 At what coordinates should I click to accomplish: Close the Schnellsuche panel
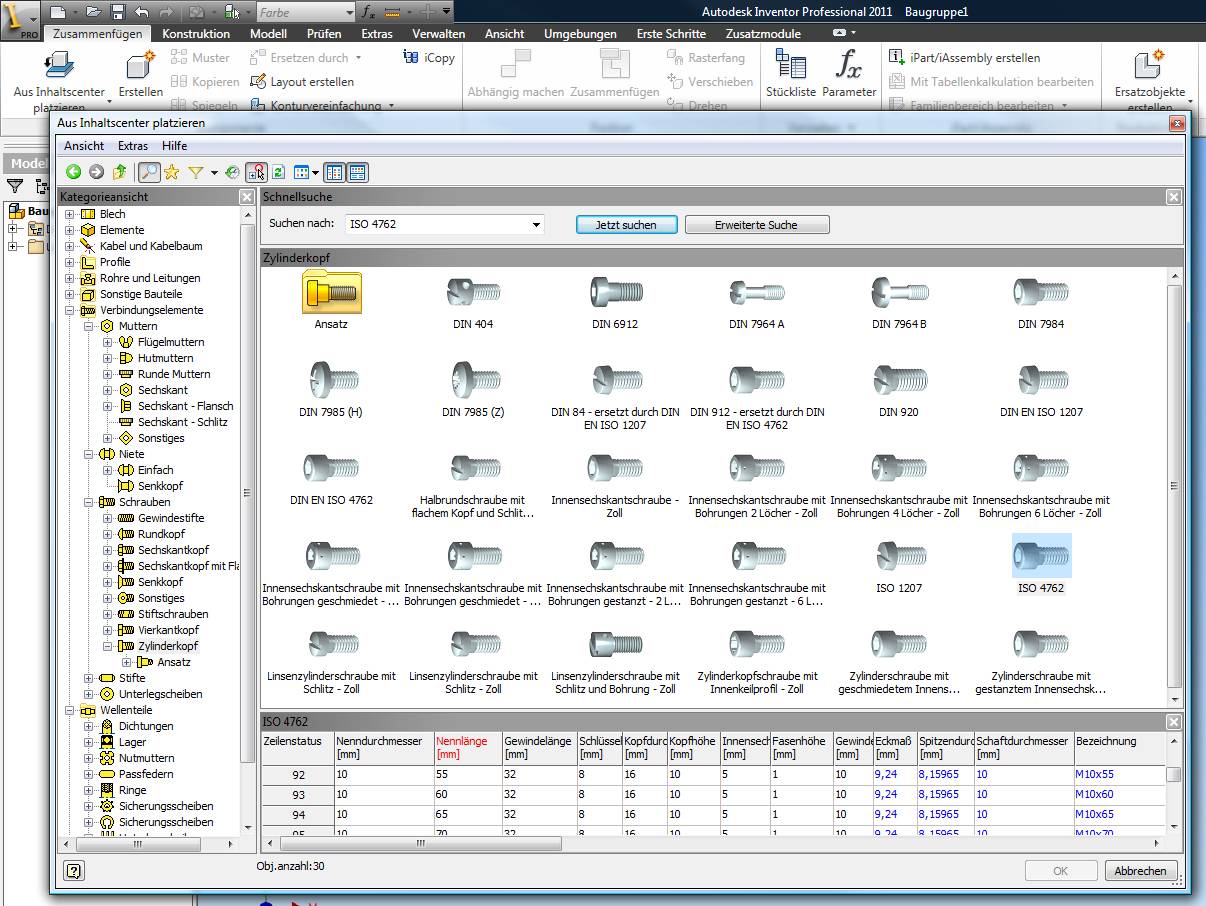pyautogui.click(x=1174, y=197)
